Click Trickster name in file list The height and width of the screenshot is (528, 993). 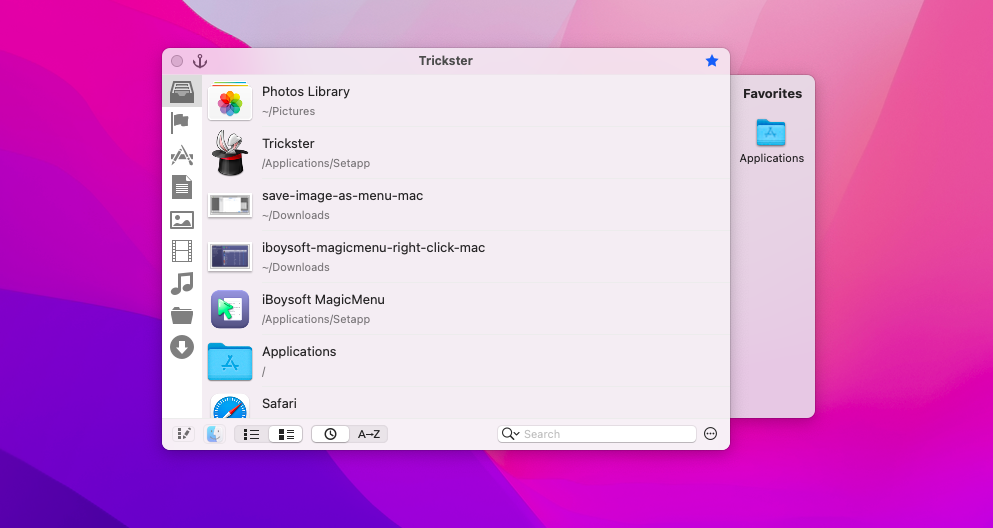(288, 144)
